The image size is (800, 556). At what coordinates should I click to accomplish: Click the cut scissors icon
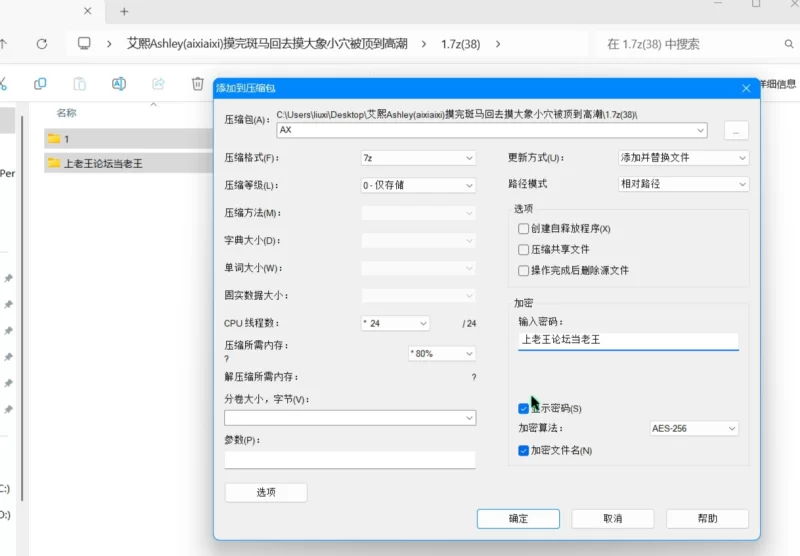[3, 84]
